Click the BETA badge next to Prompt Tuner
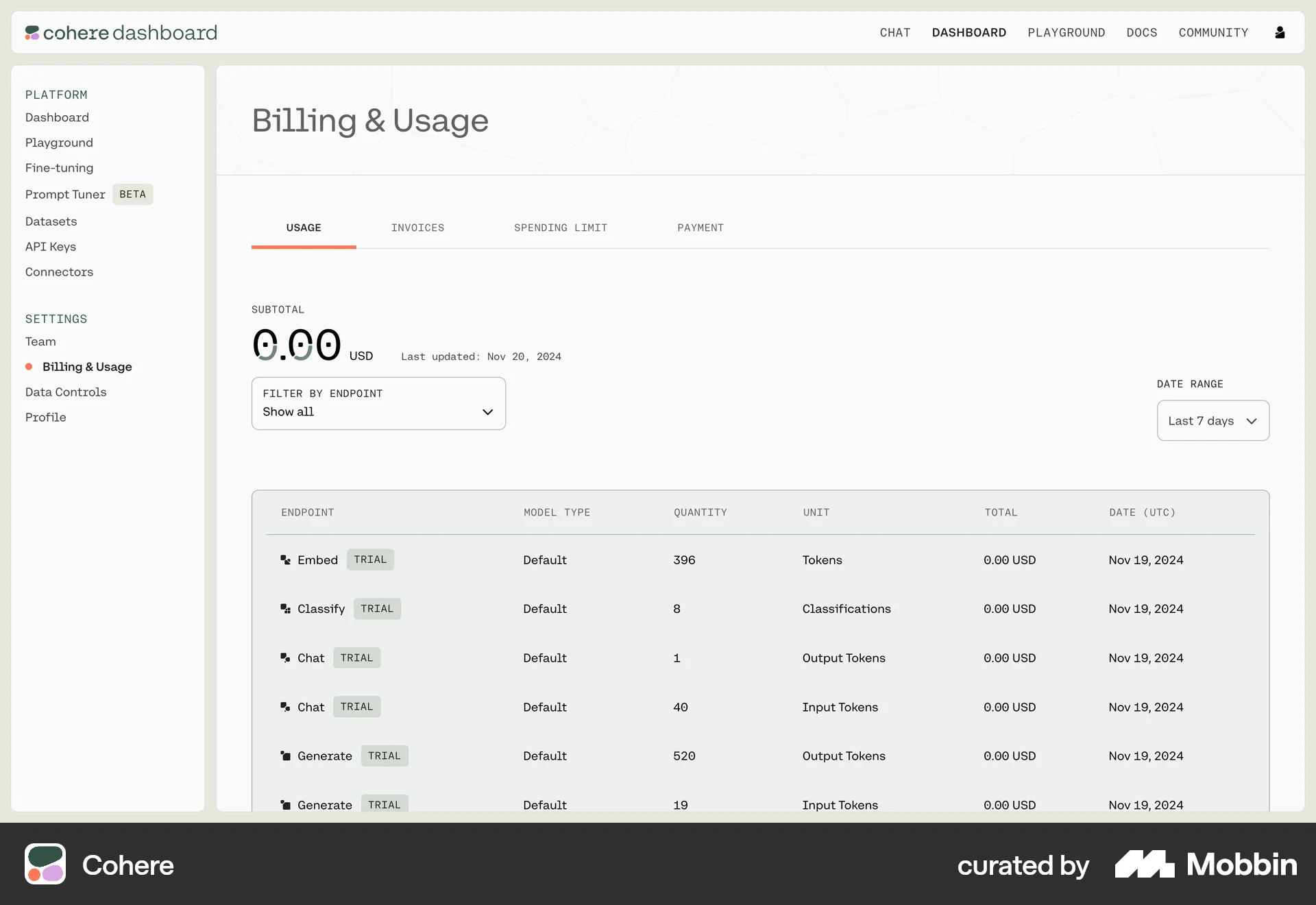 point(132,194)
